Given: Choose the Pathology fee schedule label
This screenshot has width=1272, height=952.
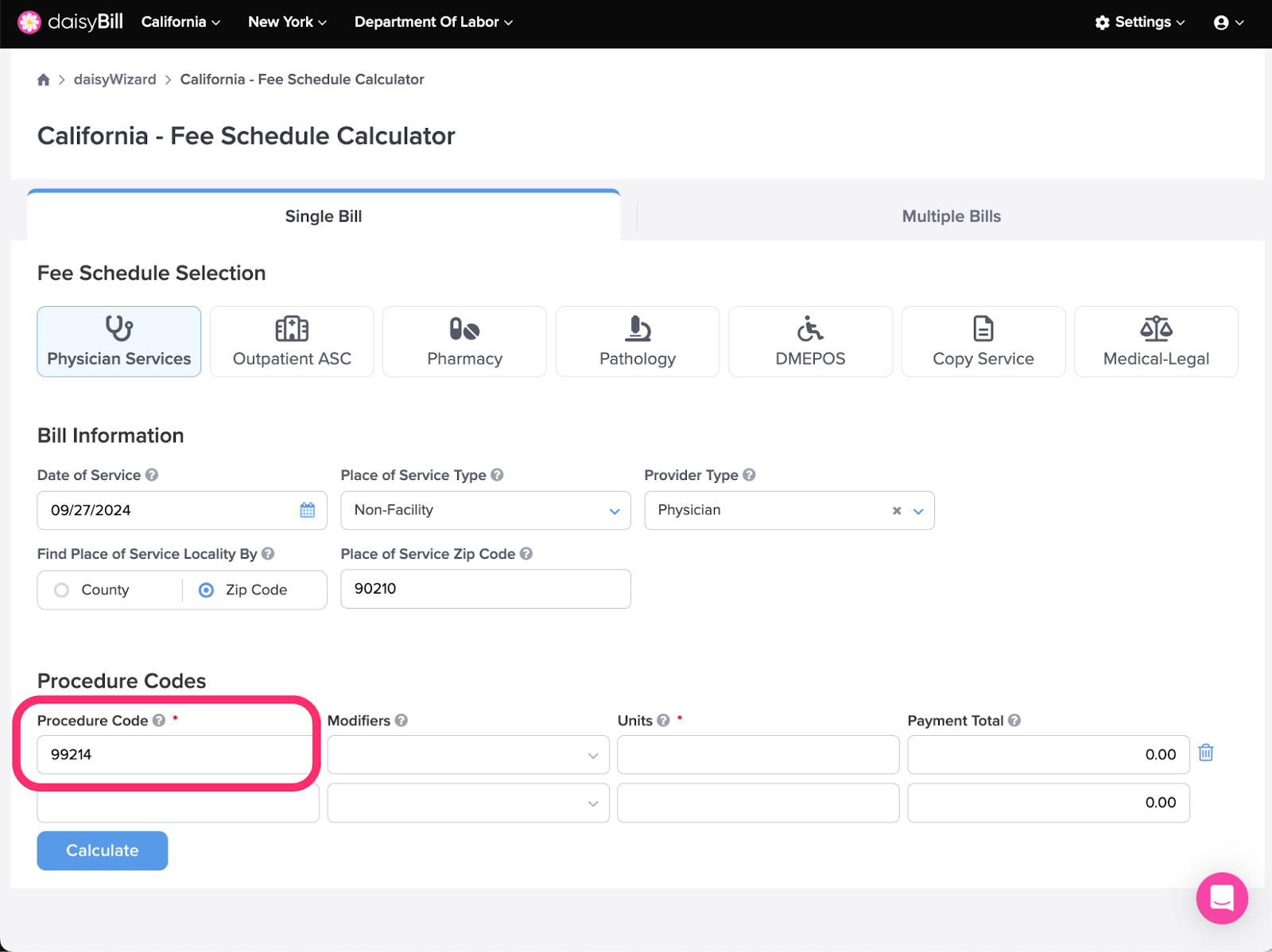Looking at the screenshot, I should [638, 358].
